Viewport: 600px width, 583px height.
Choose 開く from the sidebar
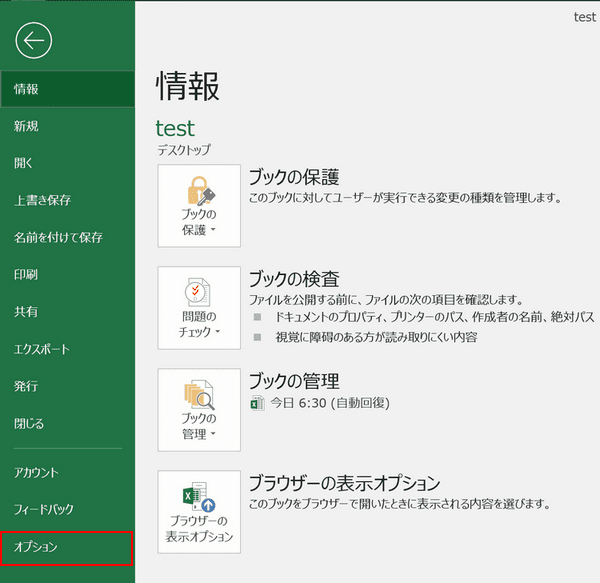point(67,163)
